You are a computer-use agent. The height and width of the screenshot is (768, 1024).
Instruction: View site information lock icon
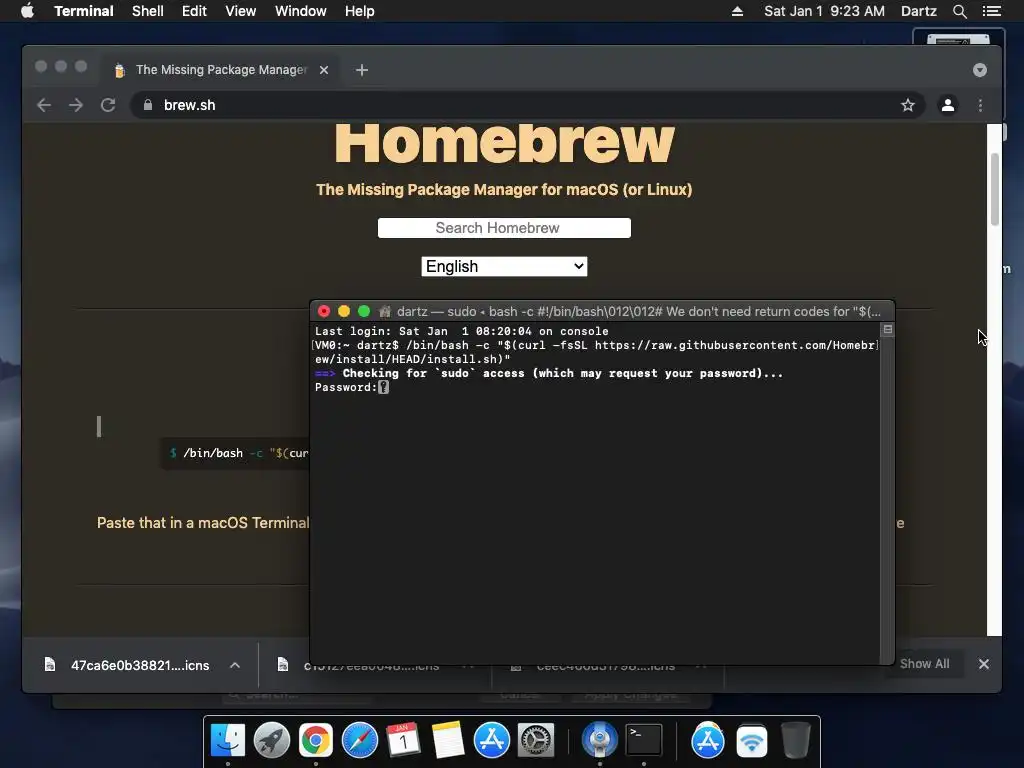coord(148,105)
